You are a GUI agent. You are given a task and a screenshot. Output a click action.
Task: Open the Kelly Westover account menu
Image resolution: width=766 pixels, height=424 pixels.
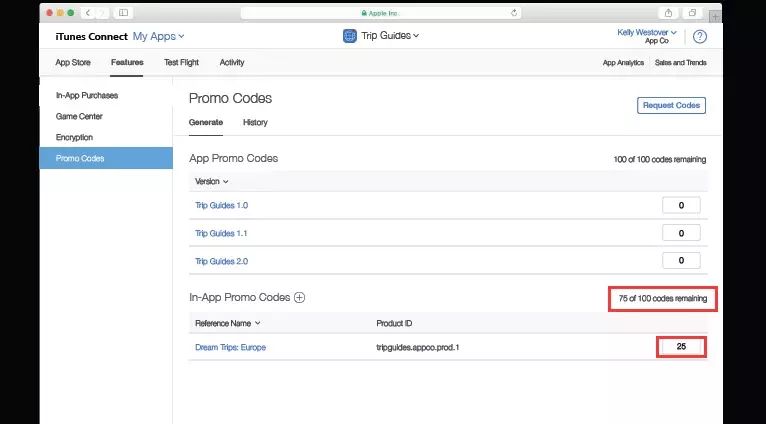click(x=646, y=32)
